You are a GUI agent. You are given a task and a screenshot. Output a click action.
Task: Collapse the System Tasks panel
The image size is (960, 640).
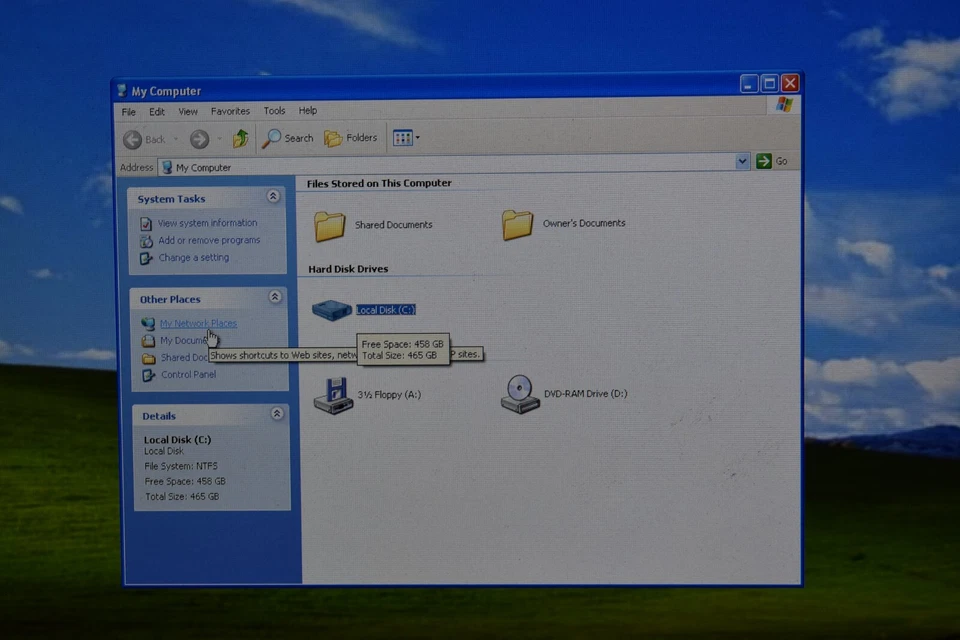point(273,197)
